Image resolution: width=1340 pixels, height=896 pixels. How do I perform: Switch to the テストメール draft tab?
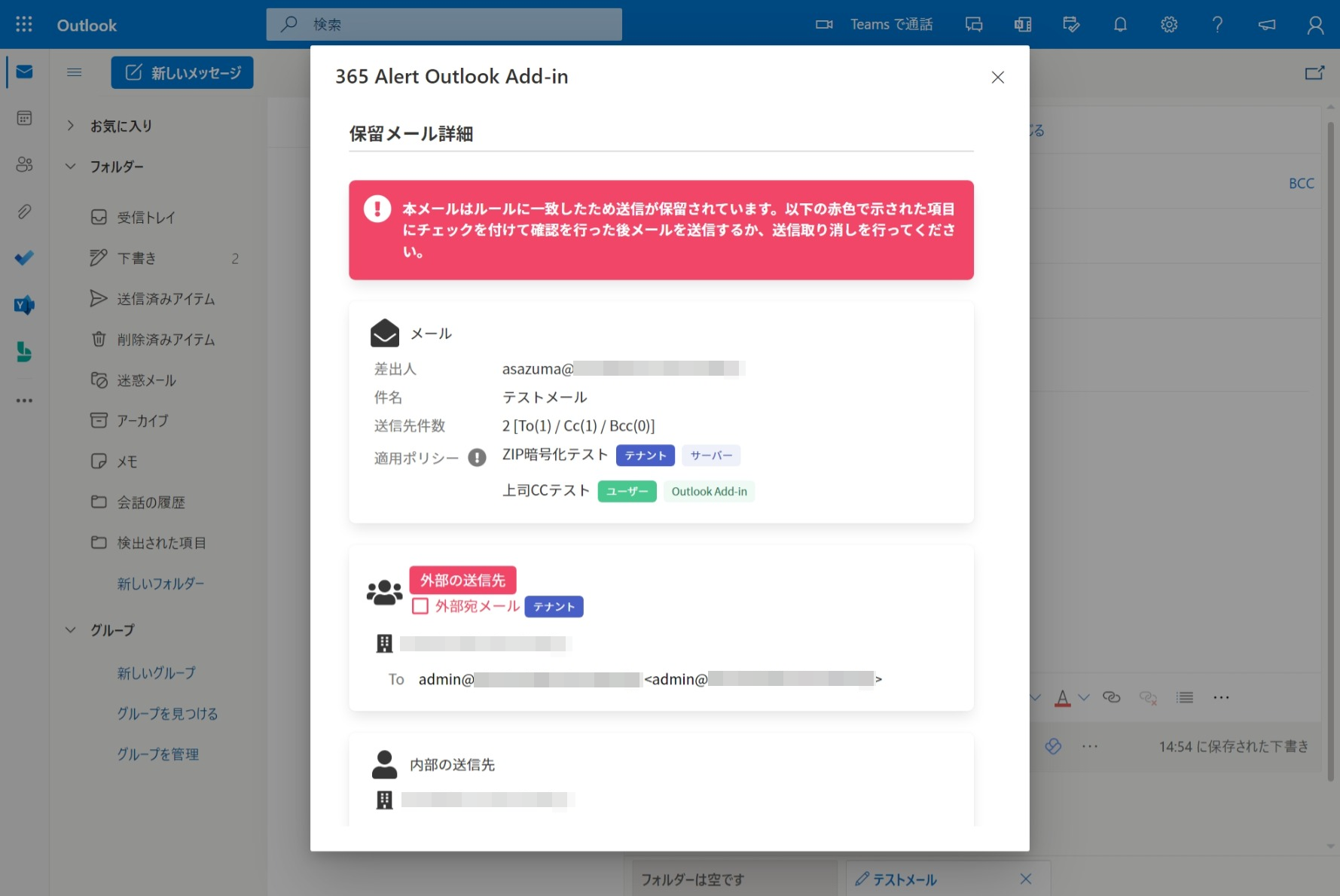pos(904,879)
